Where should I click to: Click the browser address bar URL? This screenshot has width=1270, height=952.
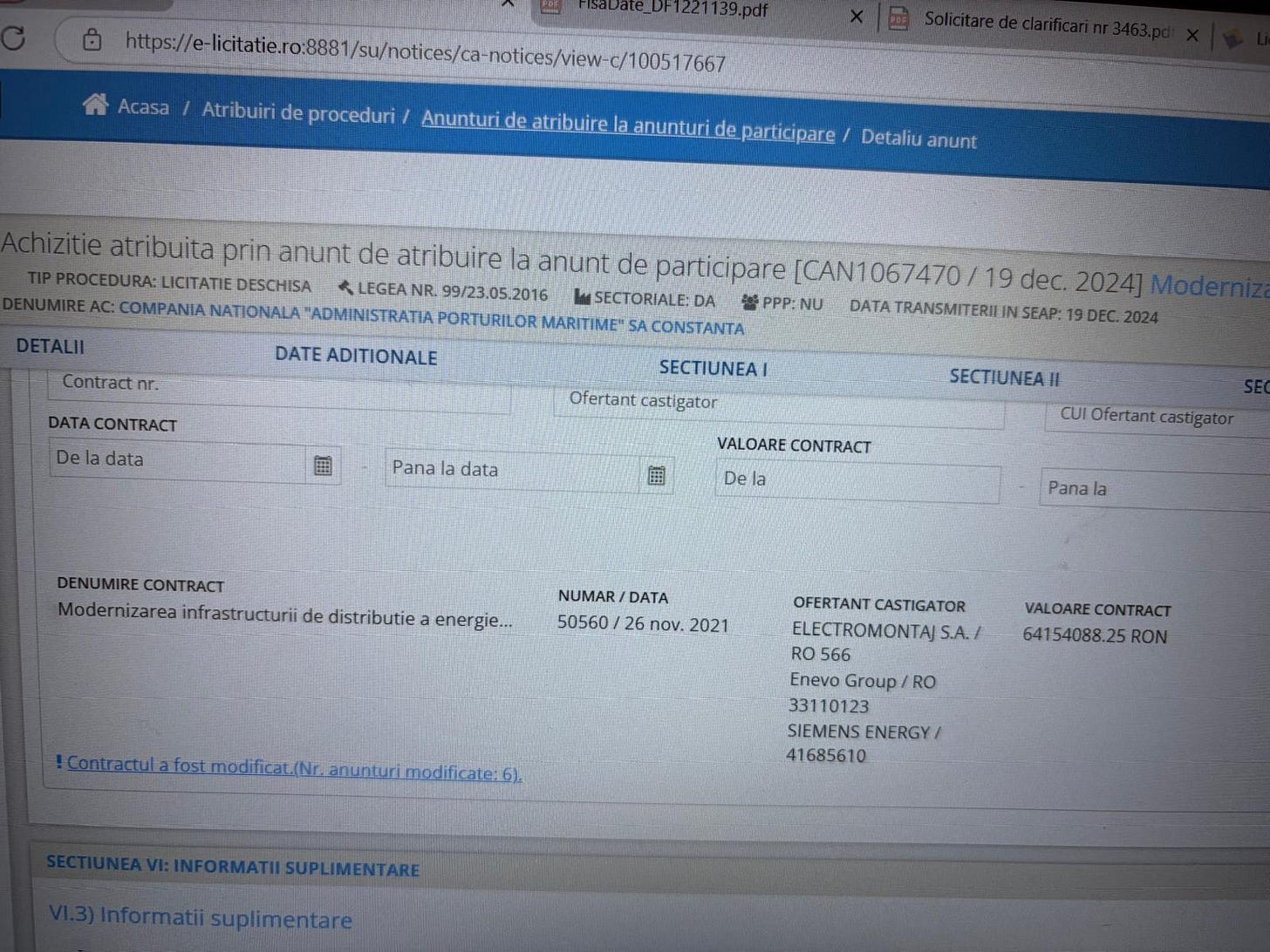(426, 51)
